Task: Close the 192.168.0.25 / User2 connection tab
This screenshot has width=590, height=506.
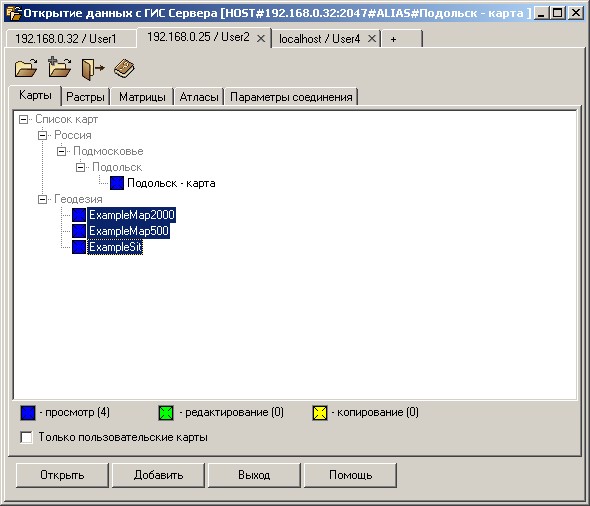Action: tap(261, 38)
